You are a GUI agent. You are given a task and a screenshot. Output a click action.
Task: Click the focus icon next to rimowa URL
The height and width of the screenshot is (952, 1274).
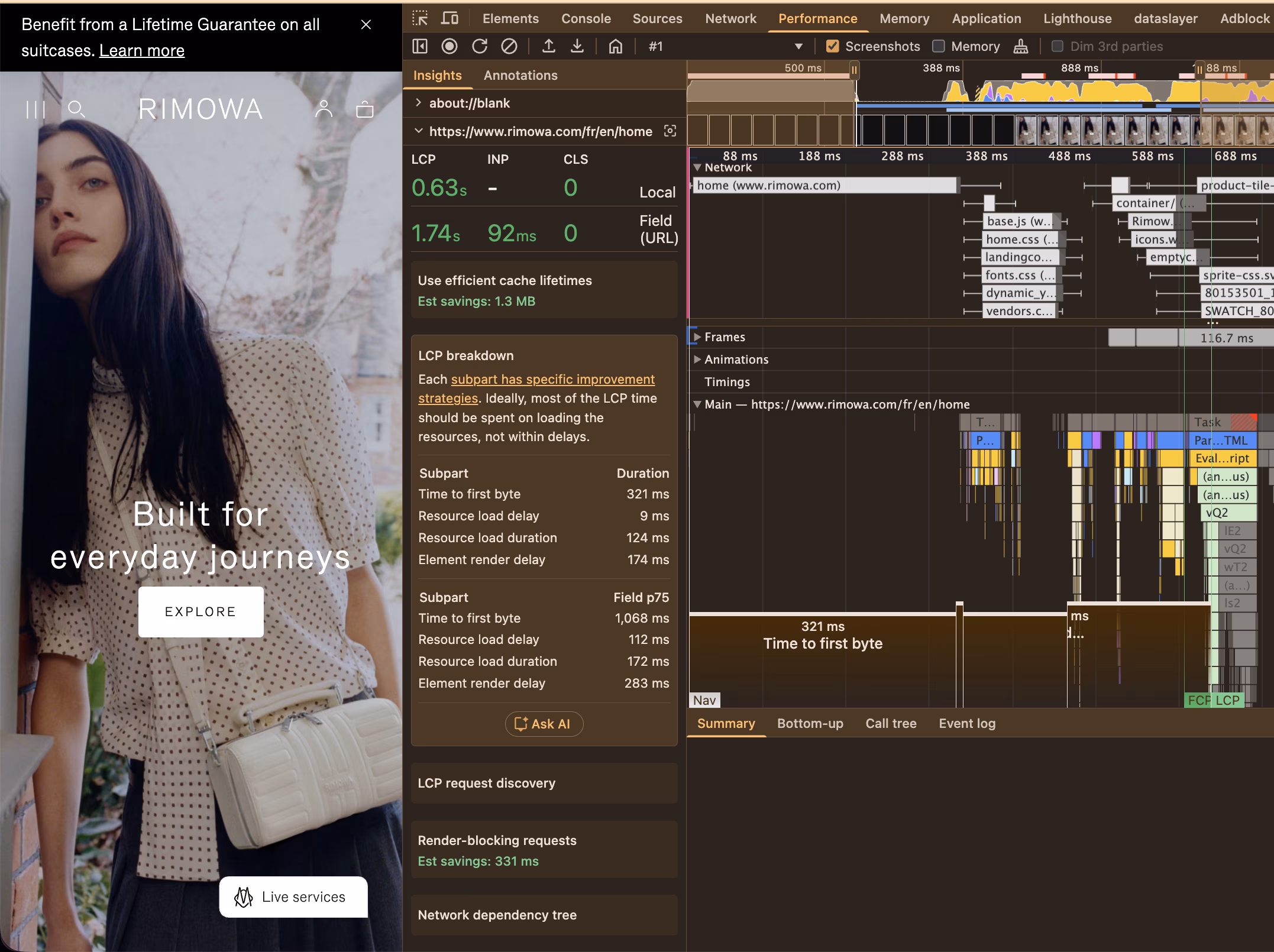pos(670,131)
